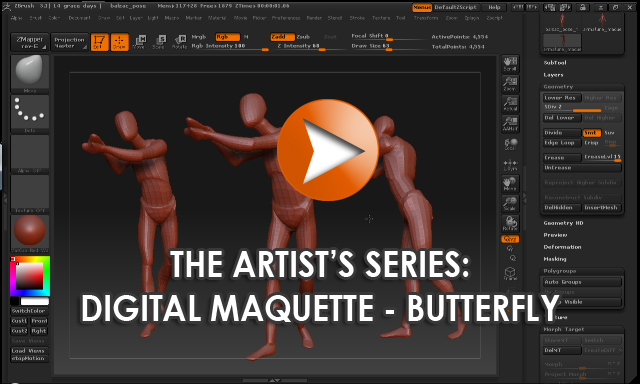
Task: Open the Document menu
Action: coord(79,18)
